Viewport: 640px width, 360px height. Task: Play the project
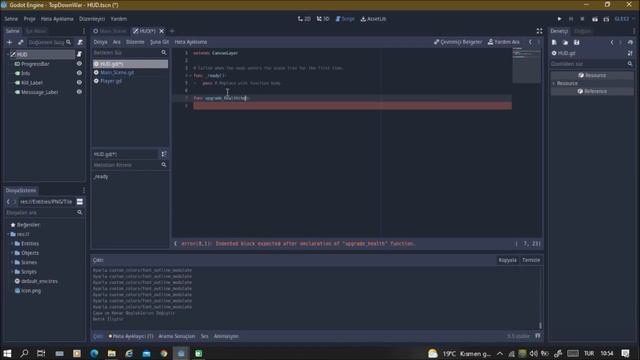pyautogui.click(x=559, y=19)
